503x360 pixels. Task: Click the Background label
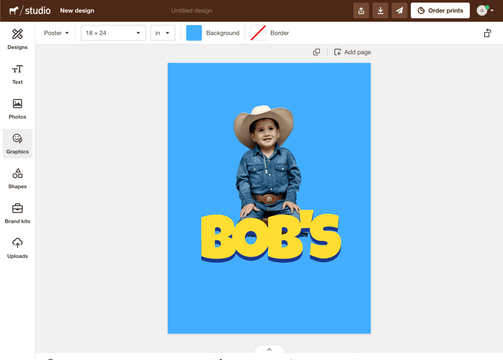(223, 33)
